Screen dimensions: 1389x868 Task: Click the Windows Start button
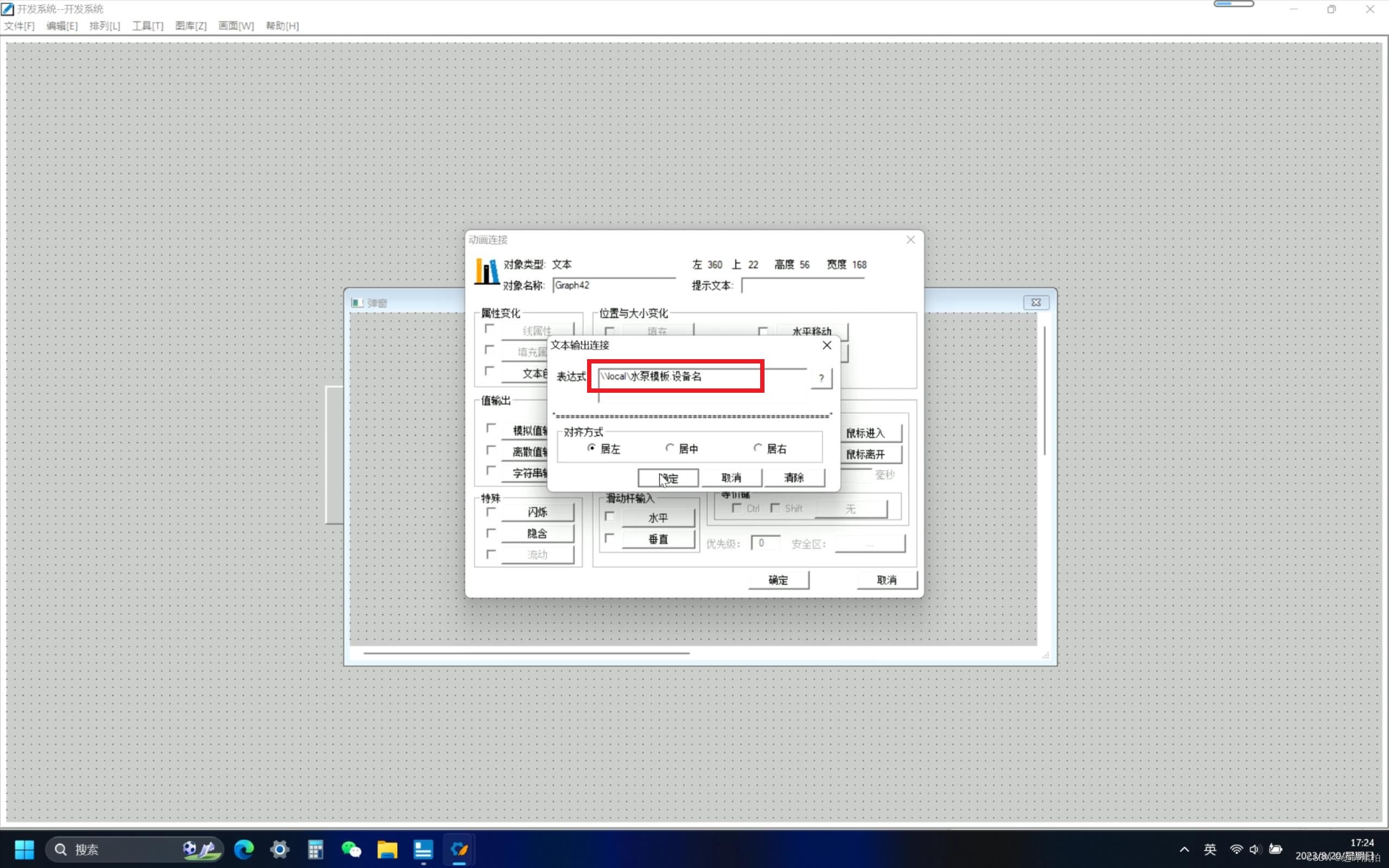24,849
